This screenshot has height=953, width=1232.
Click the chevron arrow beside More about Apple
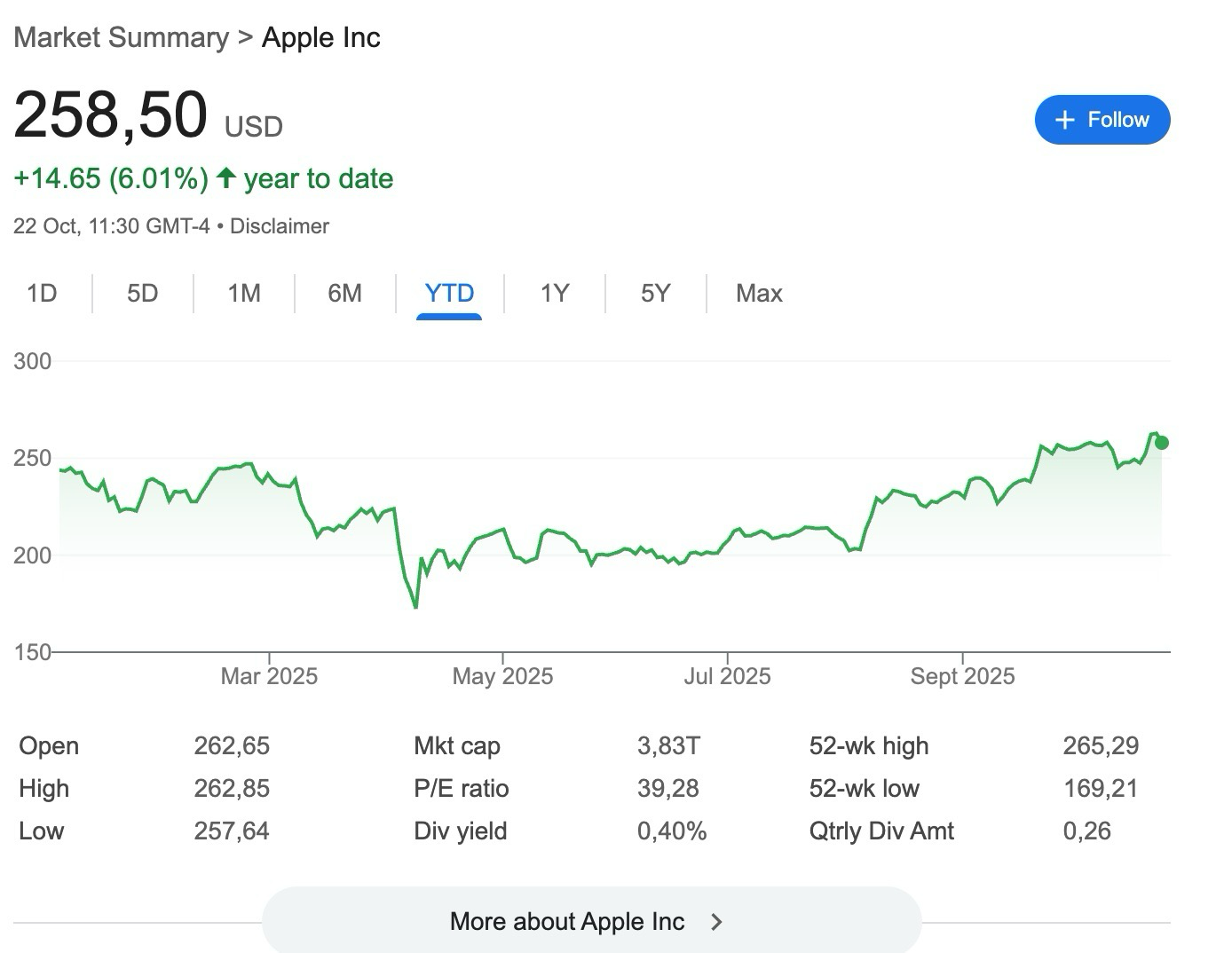tap(716, 922)
